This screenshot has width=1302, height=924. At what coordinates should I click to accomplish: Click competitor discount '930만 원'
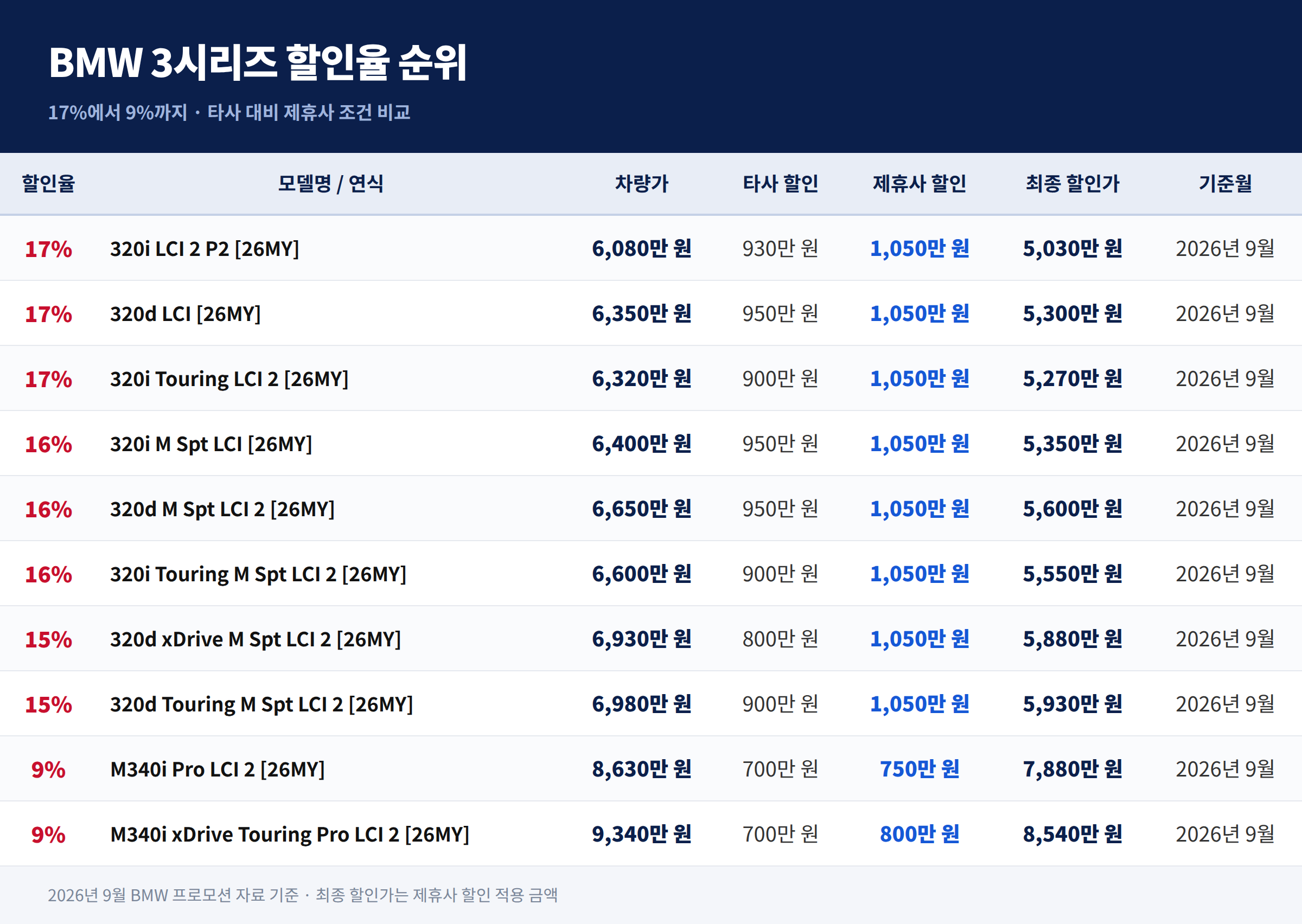tap(780, 249)
